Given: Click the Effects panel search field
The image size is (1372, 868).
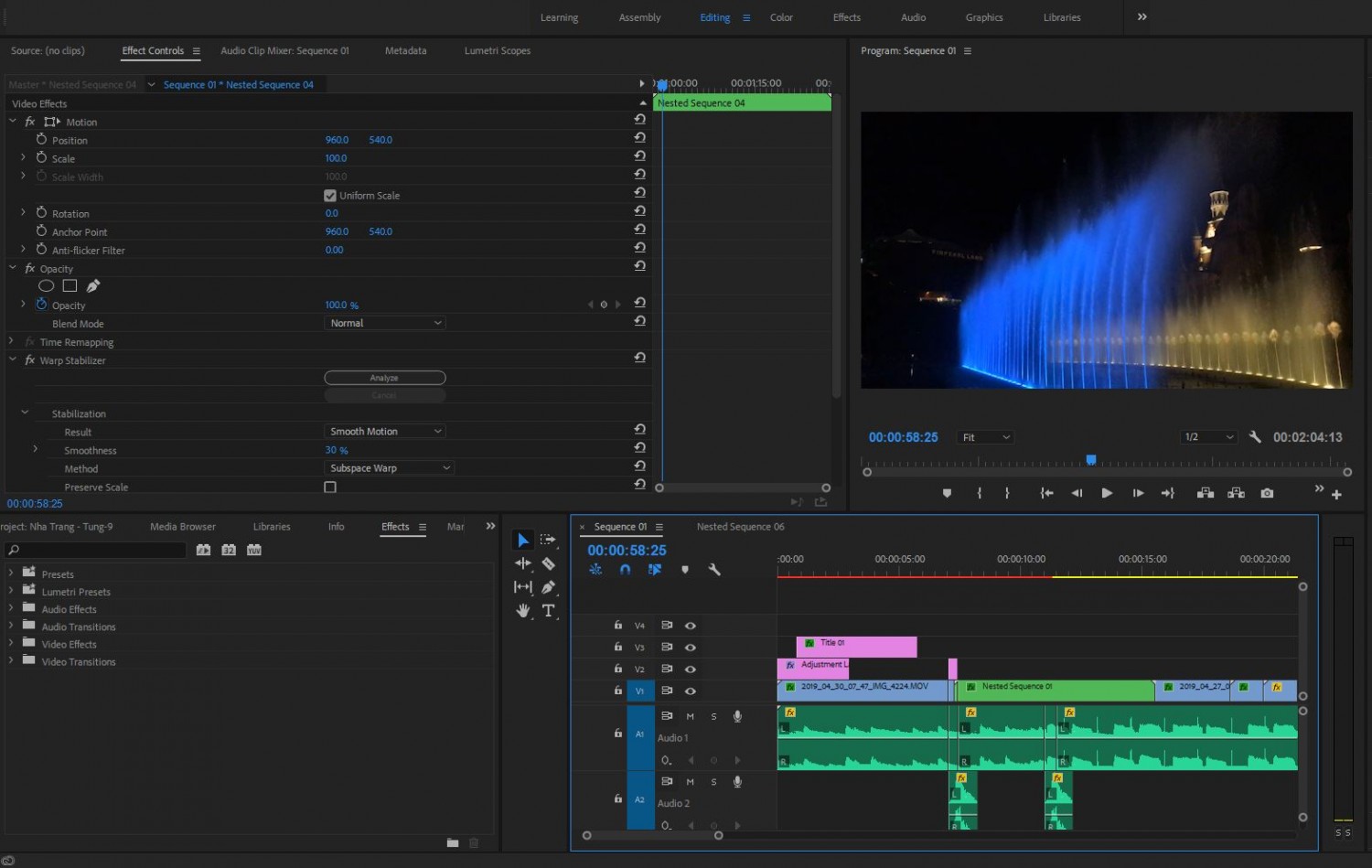Looking at the screenshot, I should 96,550.
